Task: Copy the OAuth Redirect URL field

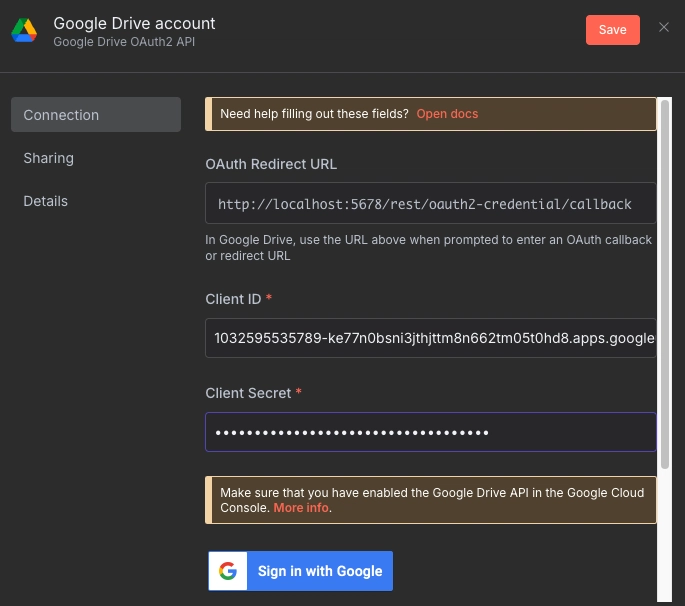Action: (430, 204)
